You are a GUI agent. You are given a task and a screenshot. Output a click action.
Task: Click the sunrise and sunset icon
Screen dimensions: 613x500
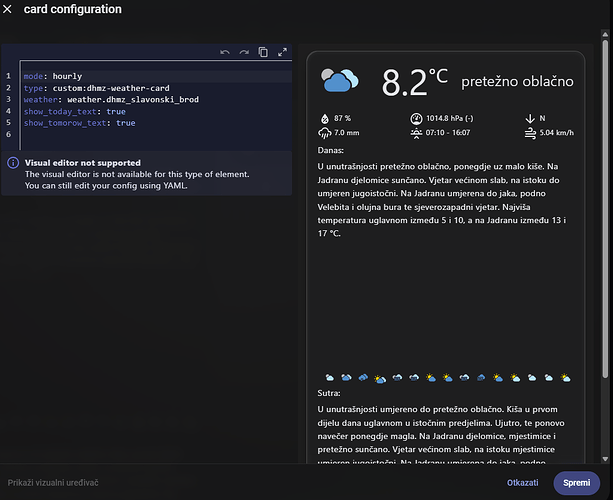tap(416, 132)
